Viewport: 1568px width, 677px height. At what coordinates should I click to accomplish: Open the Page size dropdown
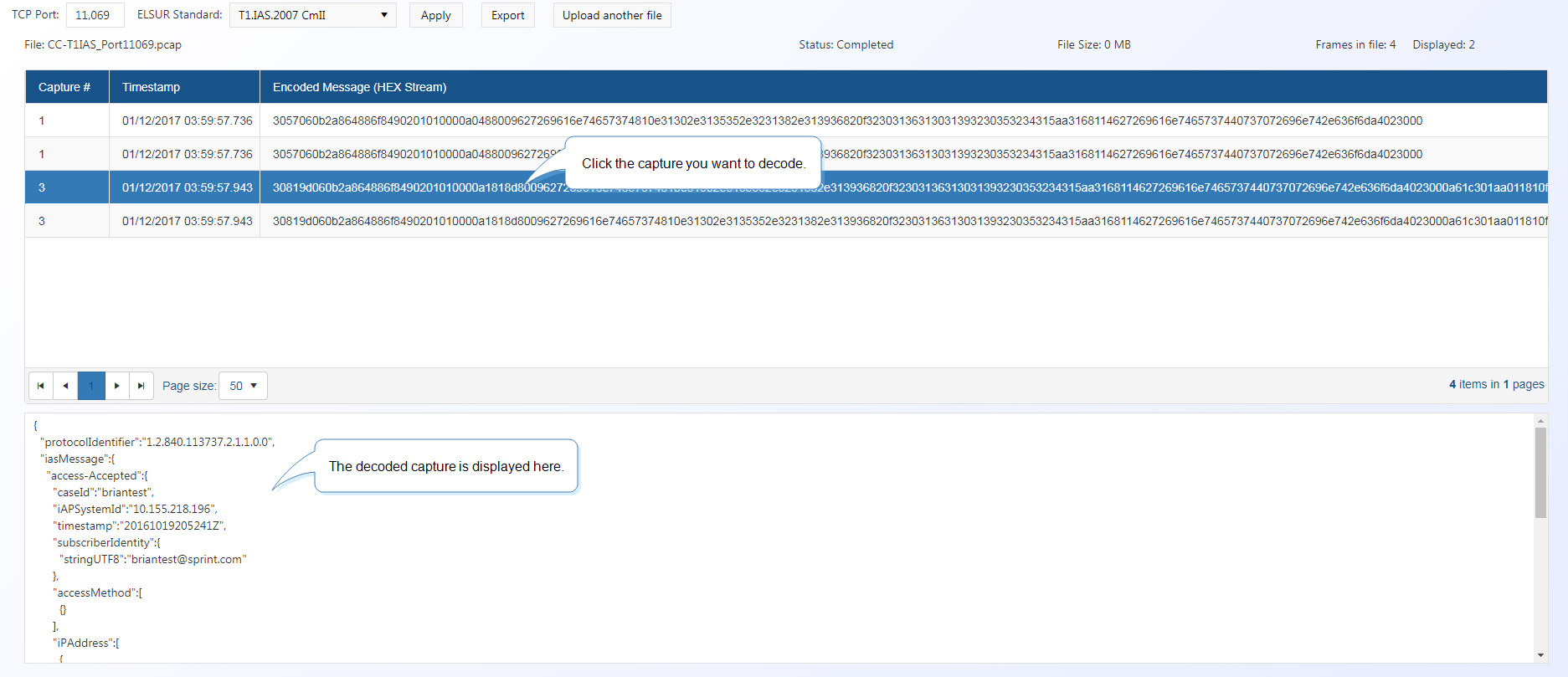tap(243, 386)
